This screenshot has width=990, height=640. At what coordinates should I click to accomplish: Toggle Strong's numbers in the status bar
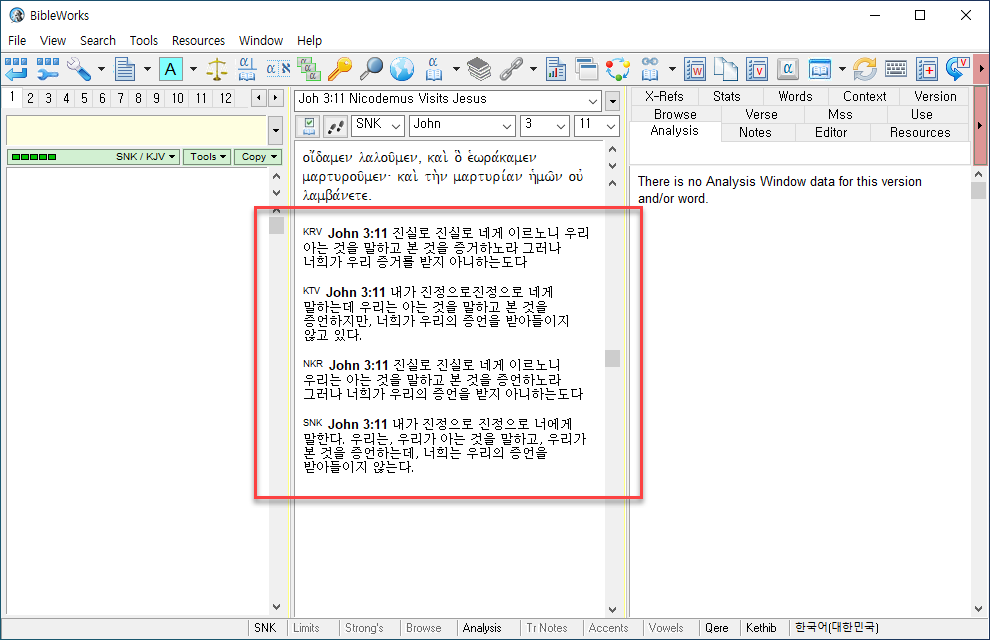366,627
